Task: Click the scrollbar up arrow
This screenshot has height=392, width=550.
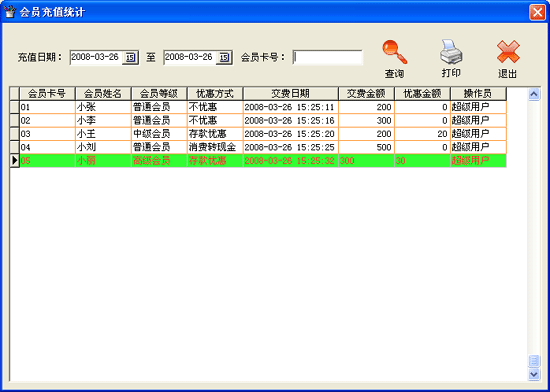Action: pos(534,94)
